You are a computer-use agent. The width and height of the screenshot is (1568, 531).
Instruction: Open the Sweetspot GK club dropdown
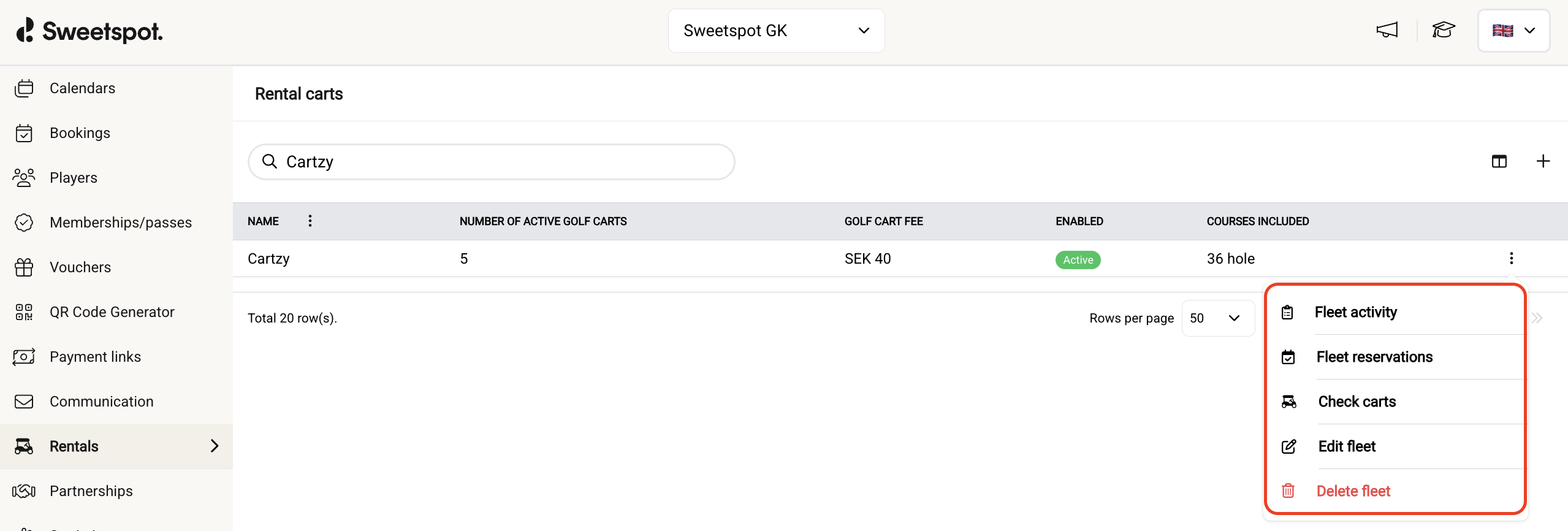coord(776,31)
